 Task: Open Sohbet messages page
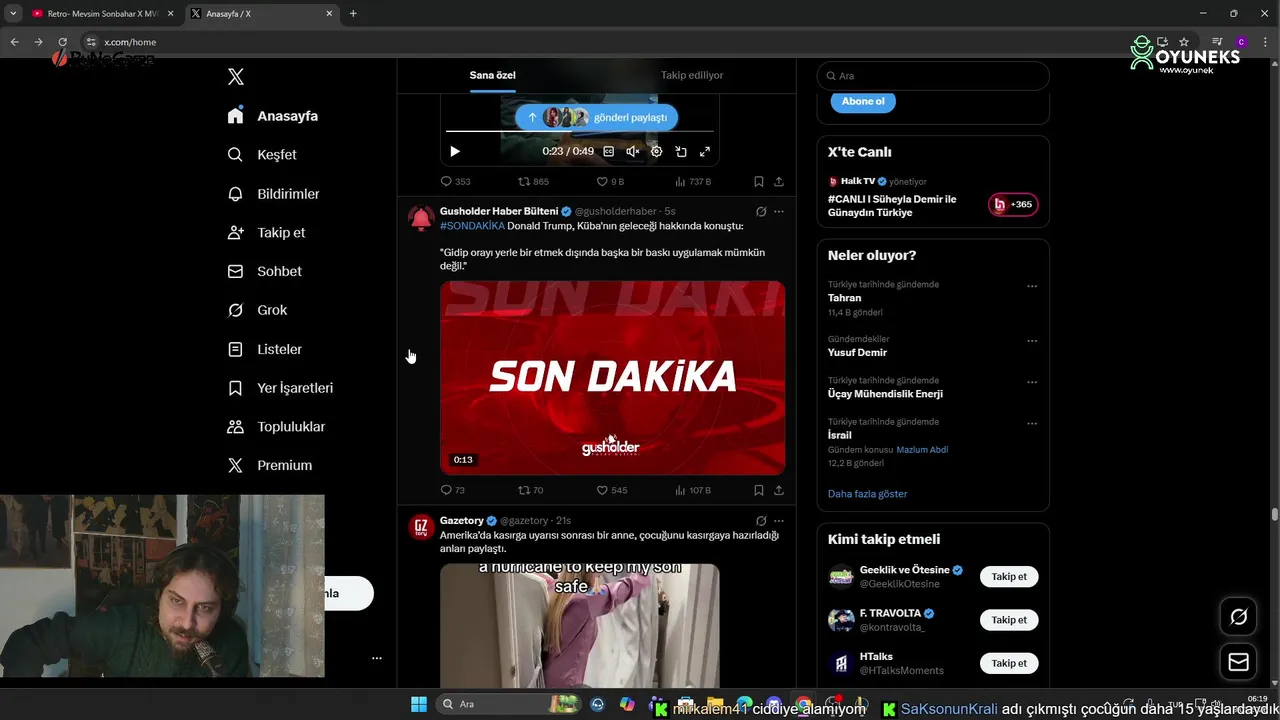click(x=264, y=271)
